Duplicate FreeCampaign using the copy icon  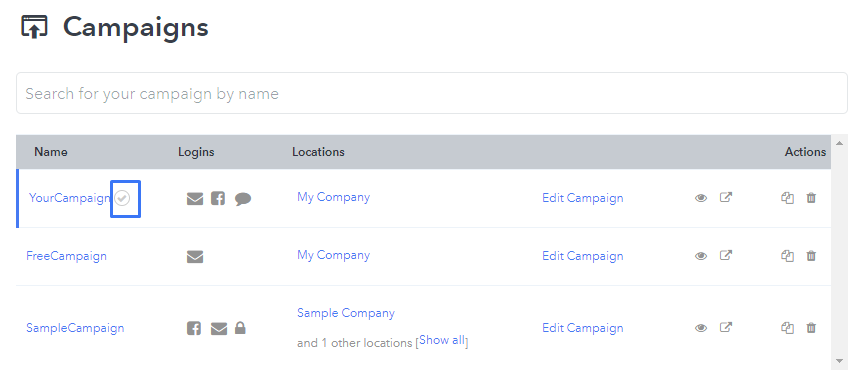click(787, 256)
